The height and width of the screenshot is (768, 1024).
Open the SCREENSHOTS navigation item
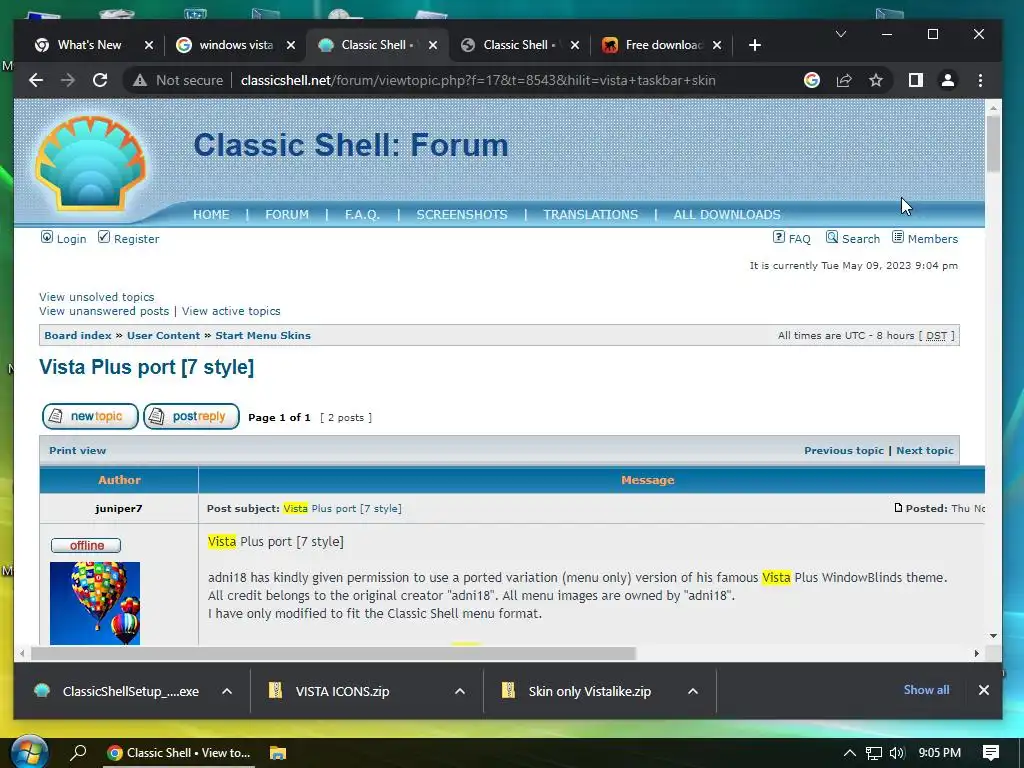pos(462,215)
